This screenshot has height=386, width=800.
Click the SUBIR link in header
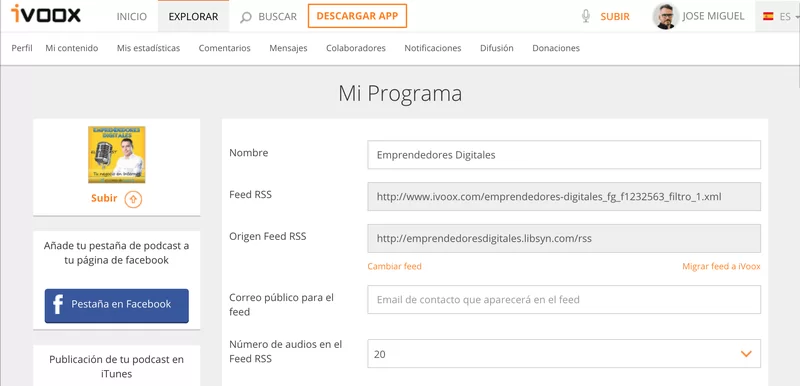(x=615, y=16)
